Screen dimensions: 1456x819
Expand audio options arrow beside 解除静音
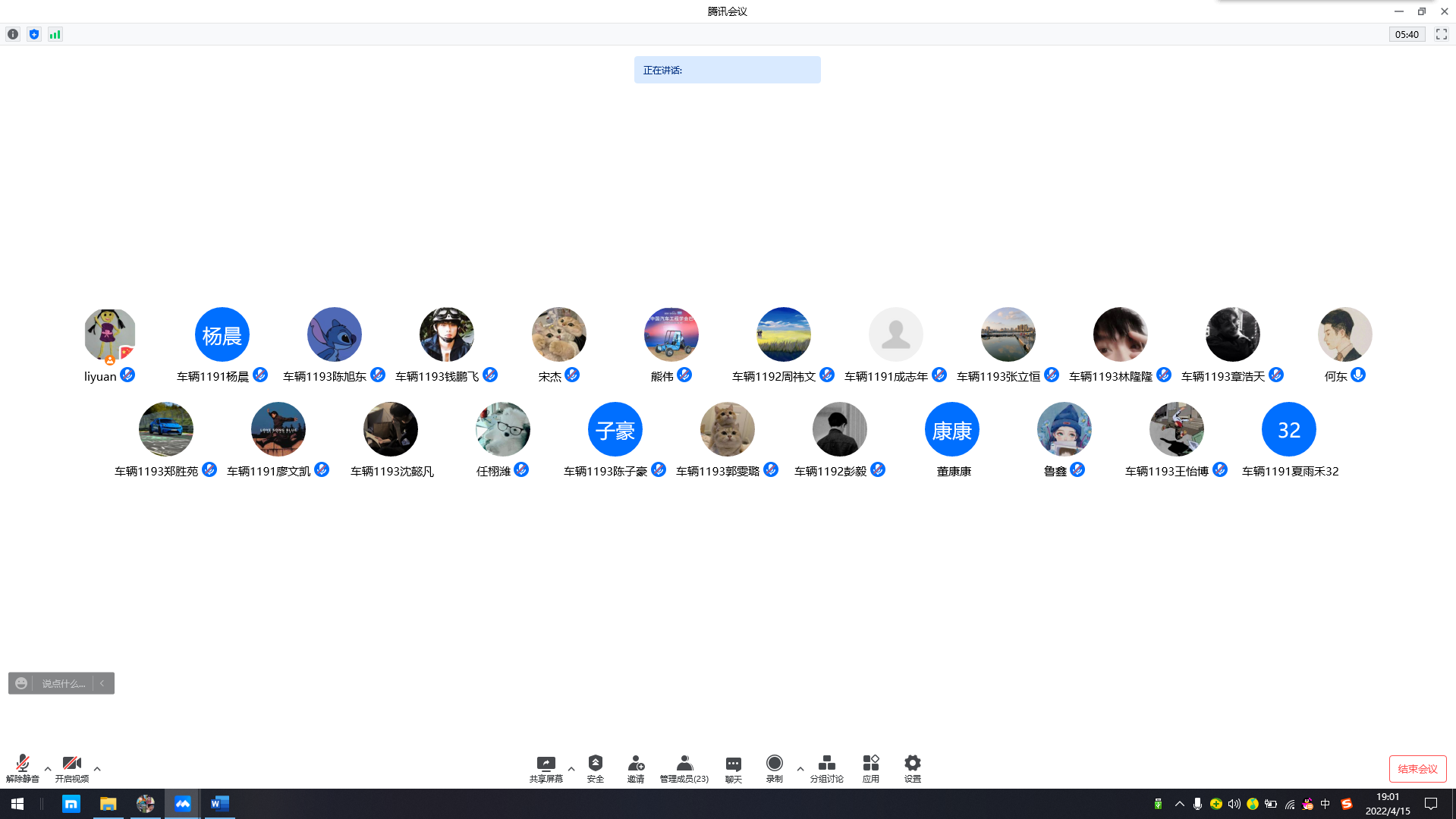click(48, 769)
